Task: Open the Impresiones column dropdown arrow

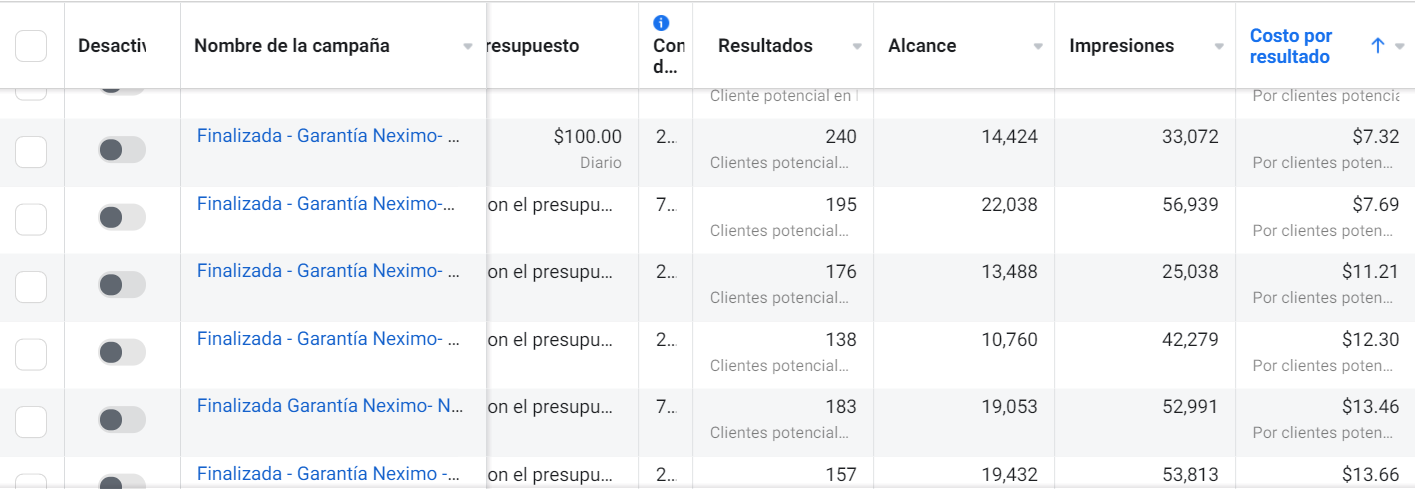Action: (1219, 46)
